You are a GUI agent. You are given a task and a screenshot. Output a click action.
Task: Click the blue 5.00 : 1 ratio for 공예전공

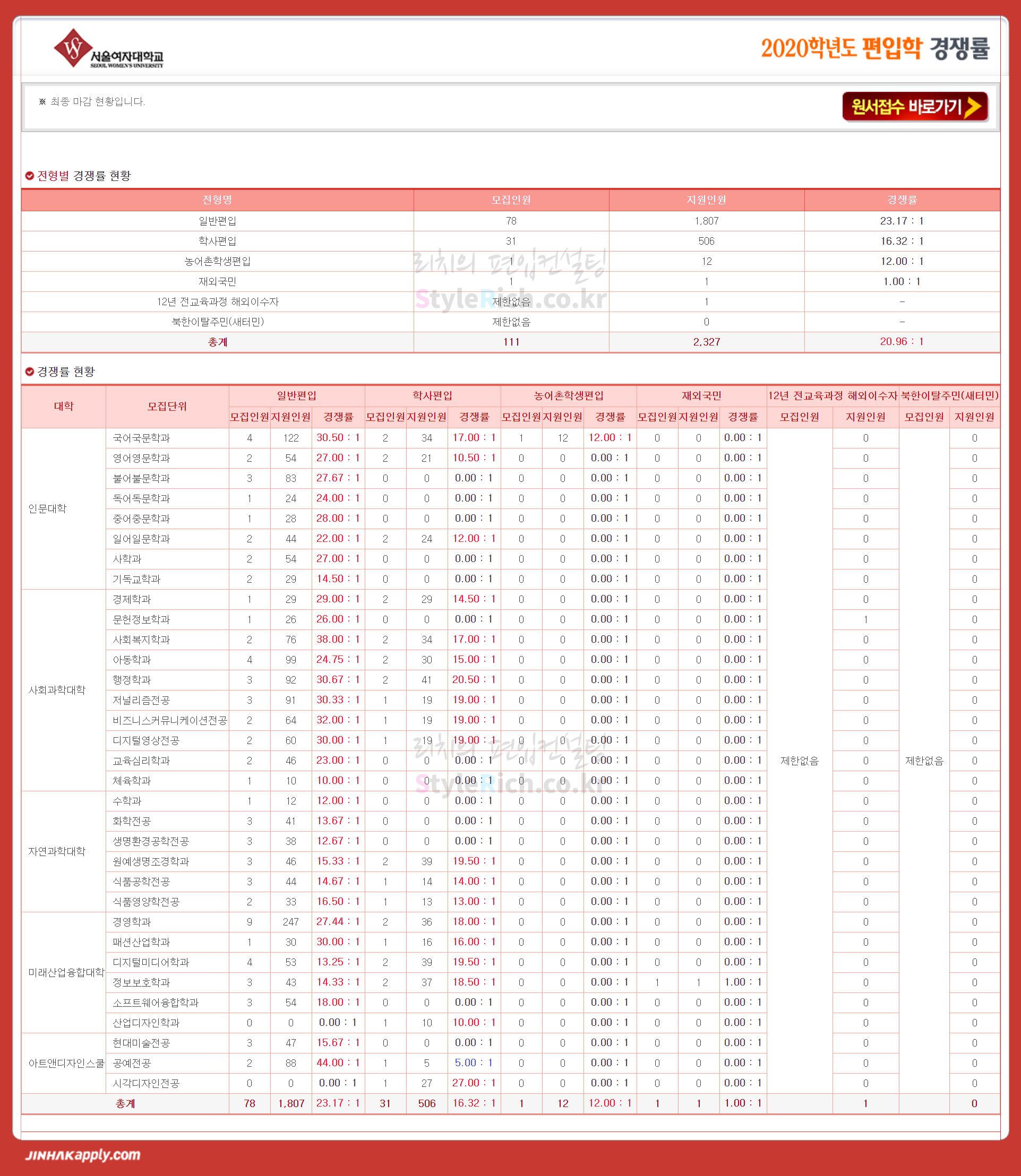point(474,1062)
